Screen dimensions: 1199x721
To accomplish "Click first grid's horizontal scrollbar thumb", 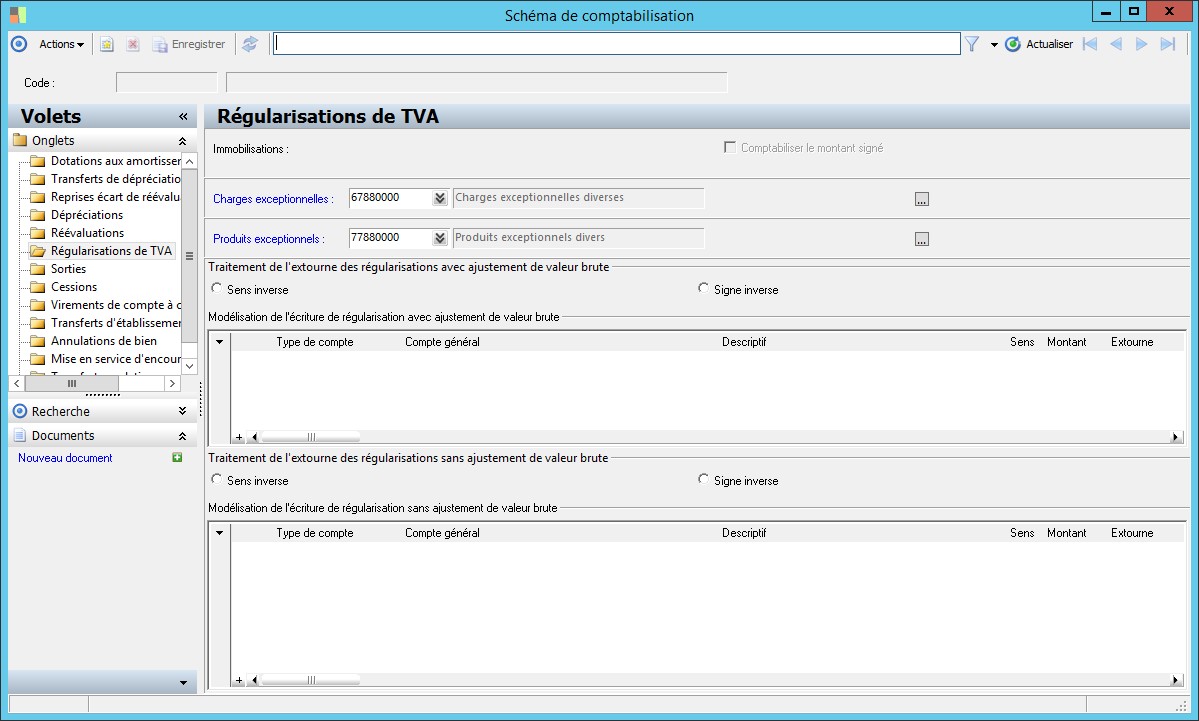I will (310, 437).
